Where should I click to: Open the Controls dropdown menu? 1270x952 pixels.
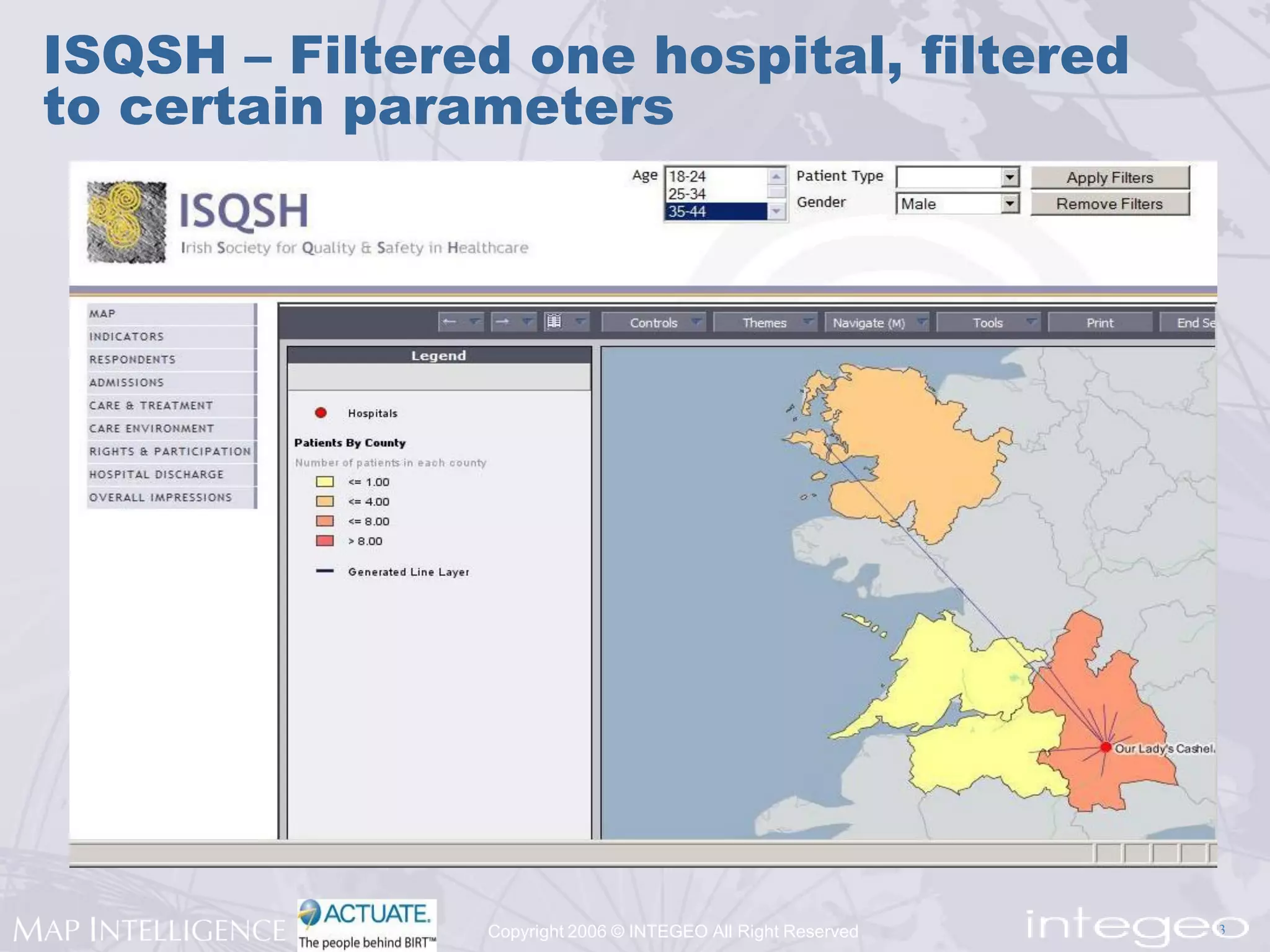pos(654,323)
